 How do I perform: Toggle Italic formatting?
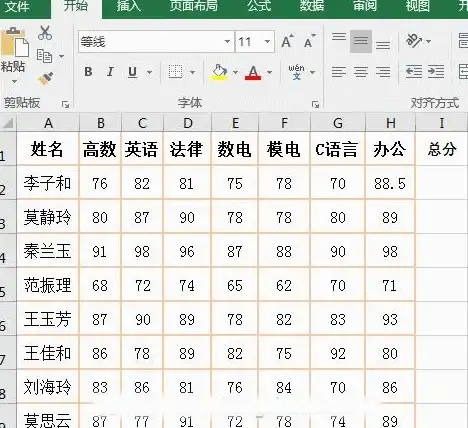[110, 72]
